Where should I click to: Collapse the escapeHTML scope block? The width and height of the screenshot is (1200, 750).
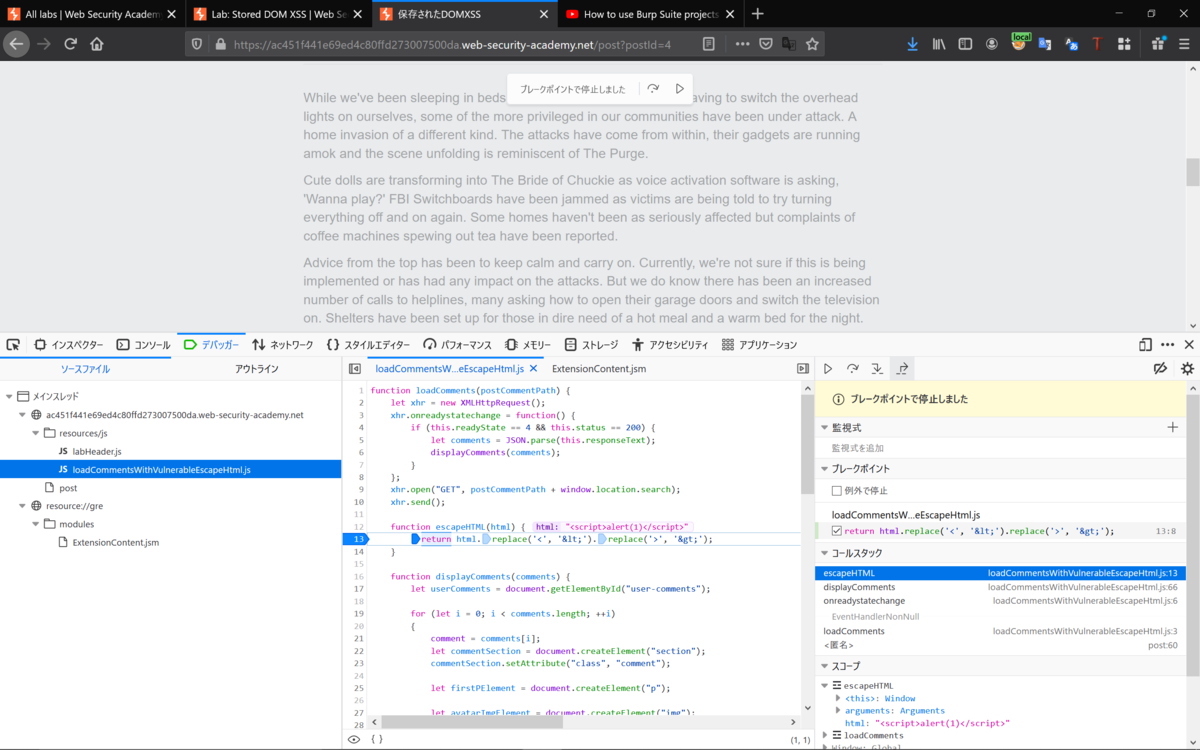pyautogui.click(x=826, y=686)
